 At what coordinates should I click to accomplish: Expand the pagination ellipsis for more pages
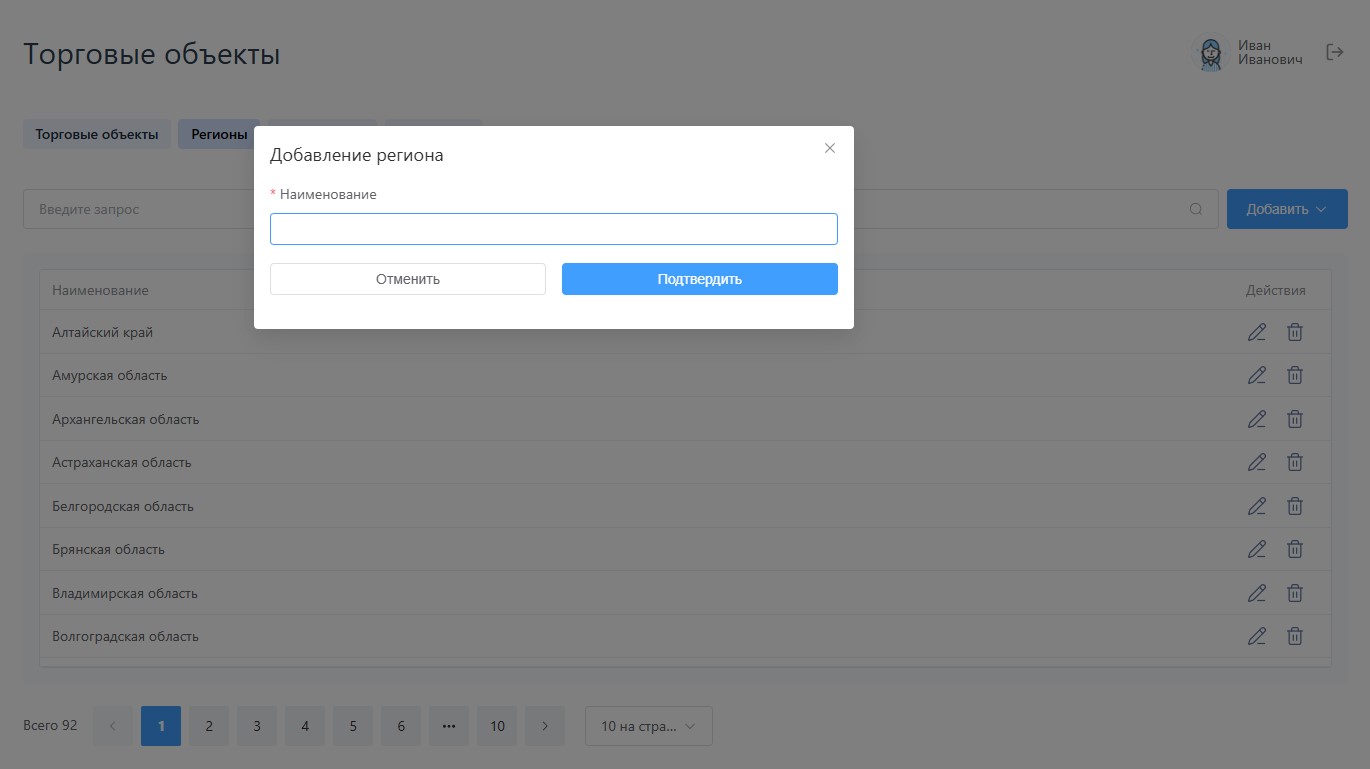pos(449,726)
